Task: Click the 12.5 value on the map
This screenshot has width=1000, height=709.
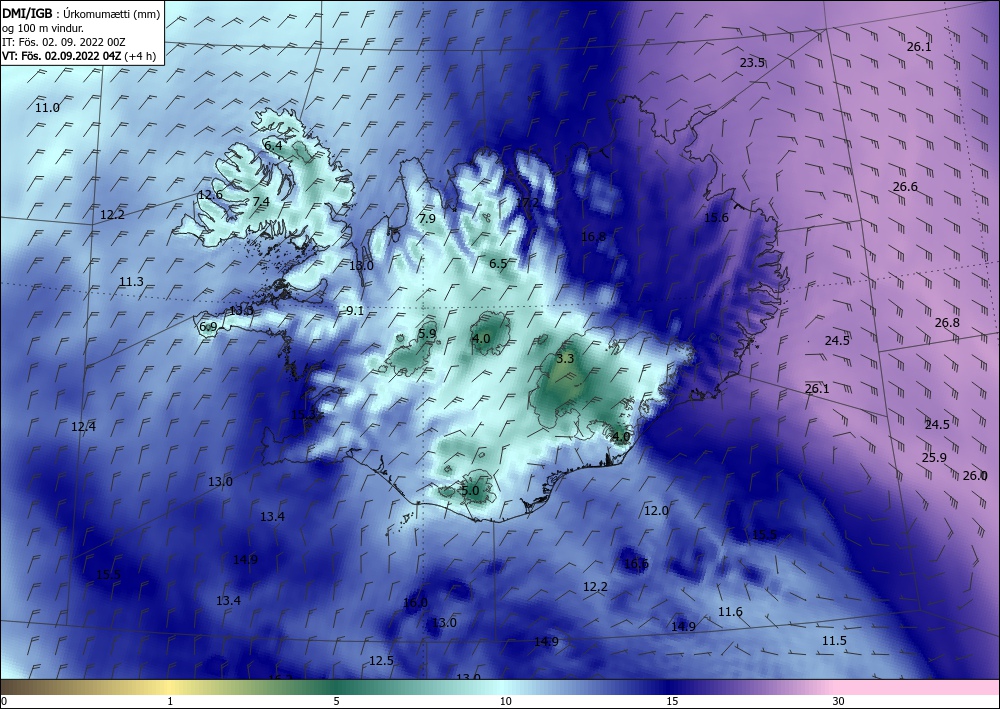Action: click(x=381, y=661)
